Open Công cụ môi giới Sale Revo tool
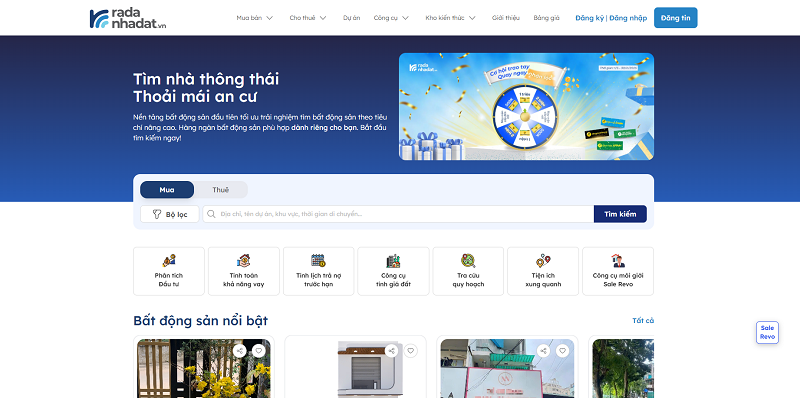The image size is (800, 398). click(618, 271)
